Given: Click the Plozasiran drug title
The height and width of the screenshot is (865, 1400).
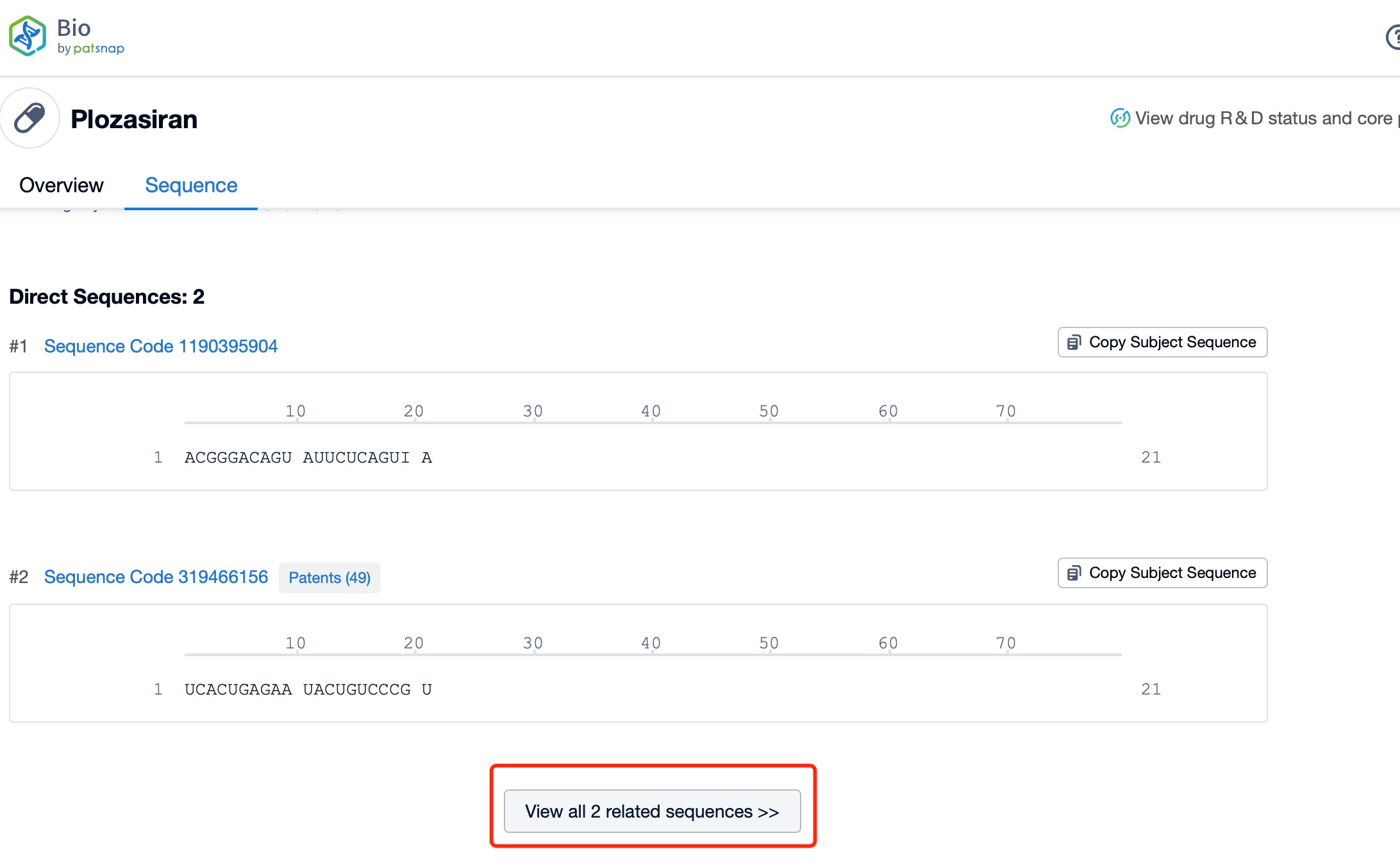Looking at the screenshot, I should click(134, 120).
